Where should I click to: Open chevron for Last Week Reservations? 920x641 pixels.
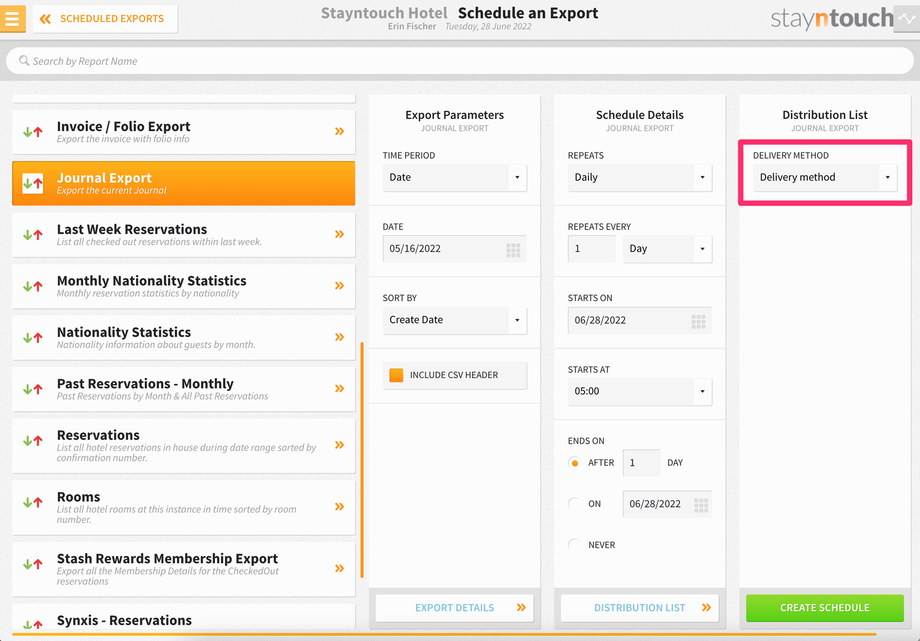tap(339, 234)
